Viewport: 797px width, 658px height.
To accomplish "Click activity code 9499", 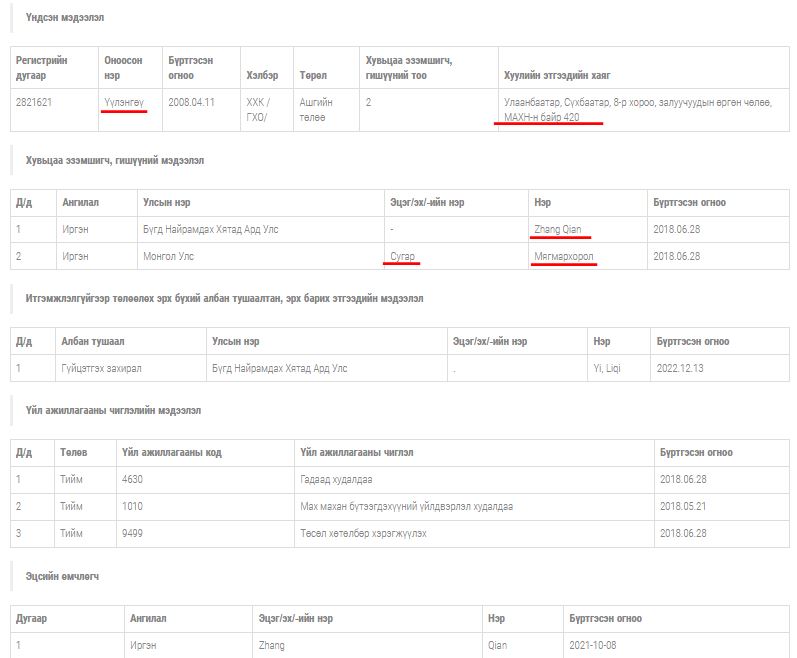I will click(x=132, y=533).
